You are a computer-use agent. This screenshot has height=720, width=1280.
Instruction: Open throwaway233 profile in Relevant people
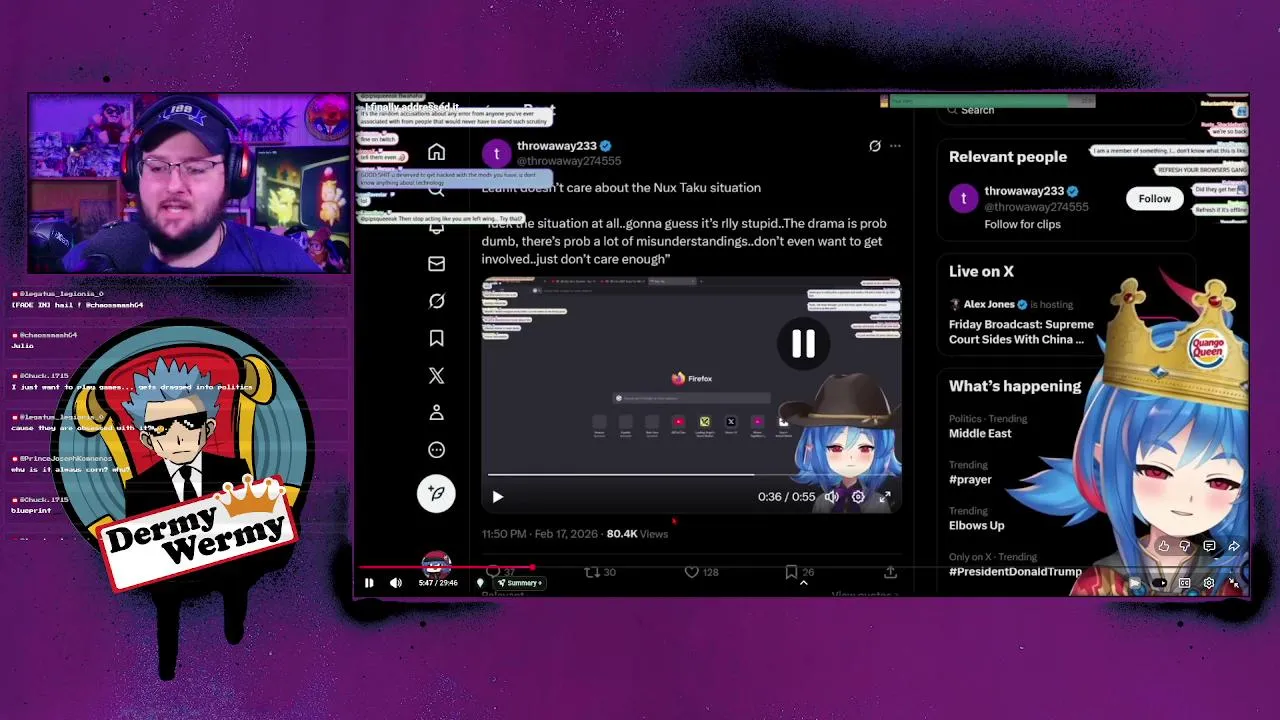1024,191
